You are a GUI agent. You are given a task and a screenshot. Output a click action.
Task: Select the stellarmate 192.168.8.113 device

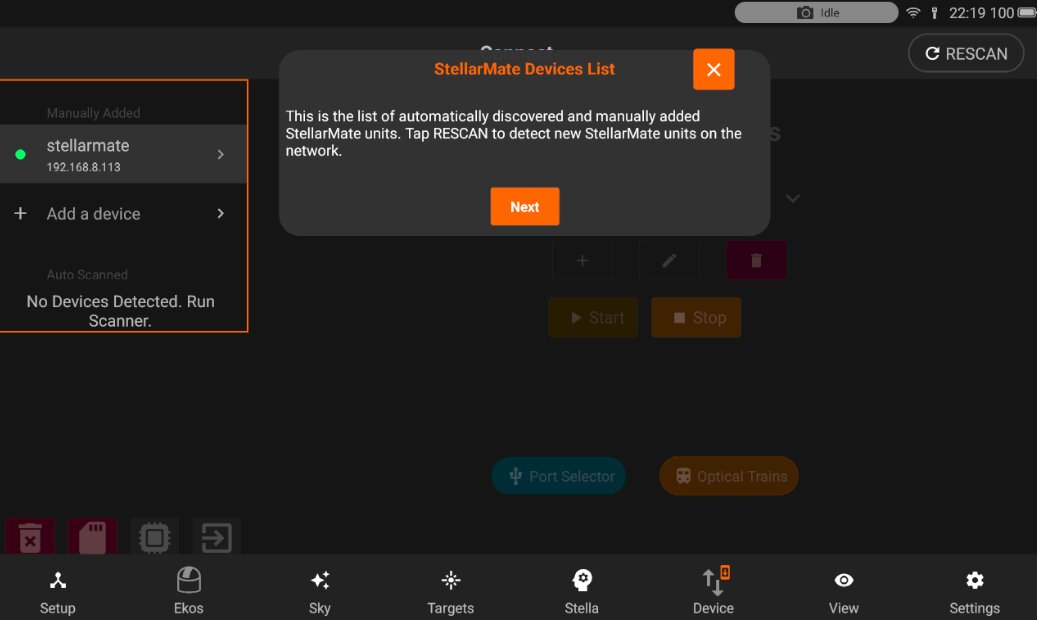(x=123, y=154)
